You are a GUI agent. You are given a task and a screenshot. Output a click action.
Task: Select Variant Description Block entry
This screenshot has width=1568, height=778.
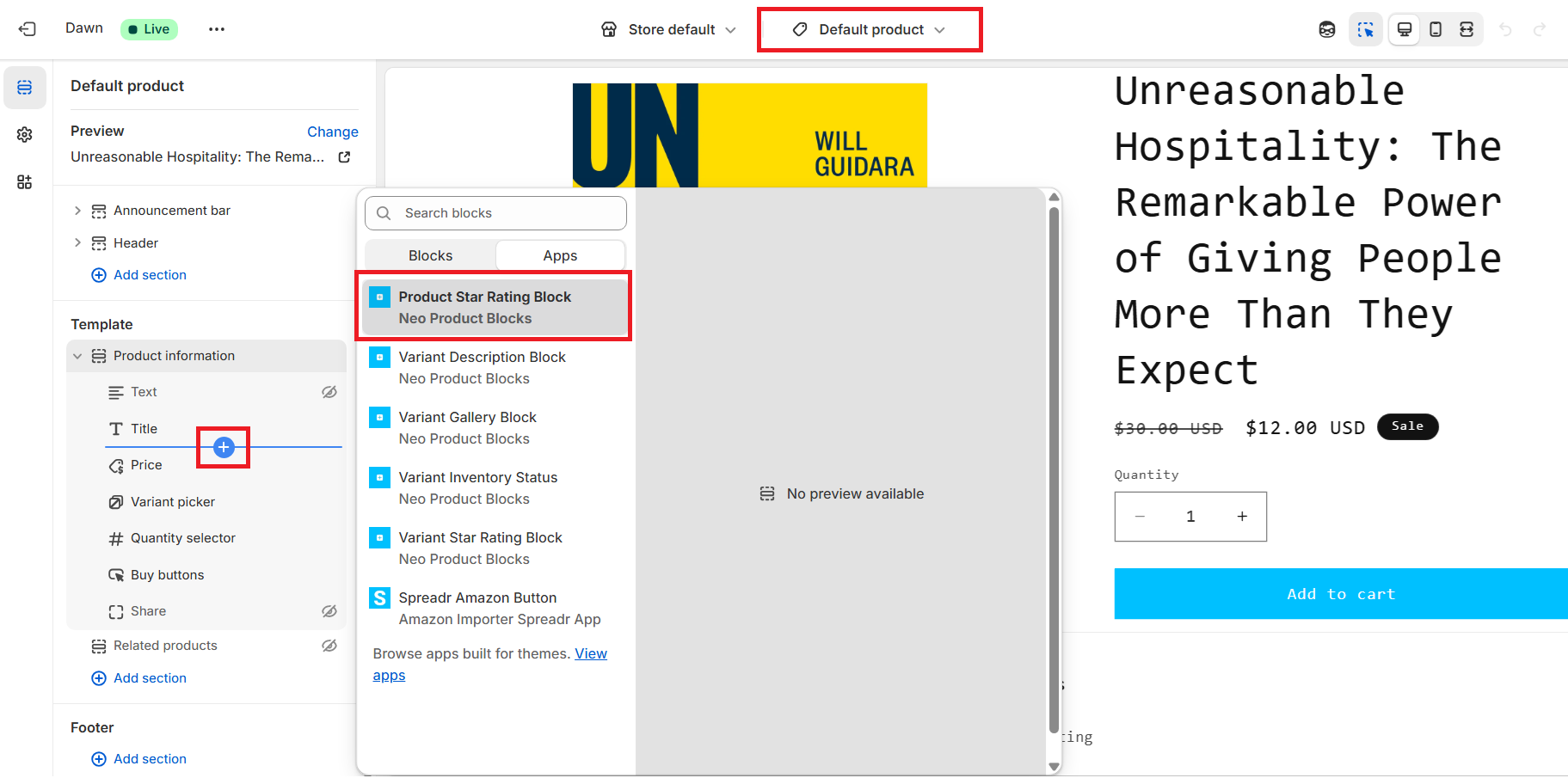495,368
